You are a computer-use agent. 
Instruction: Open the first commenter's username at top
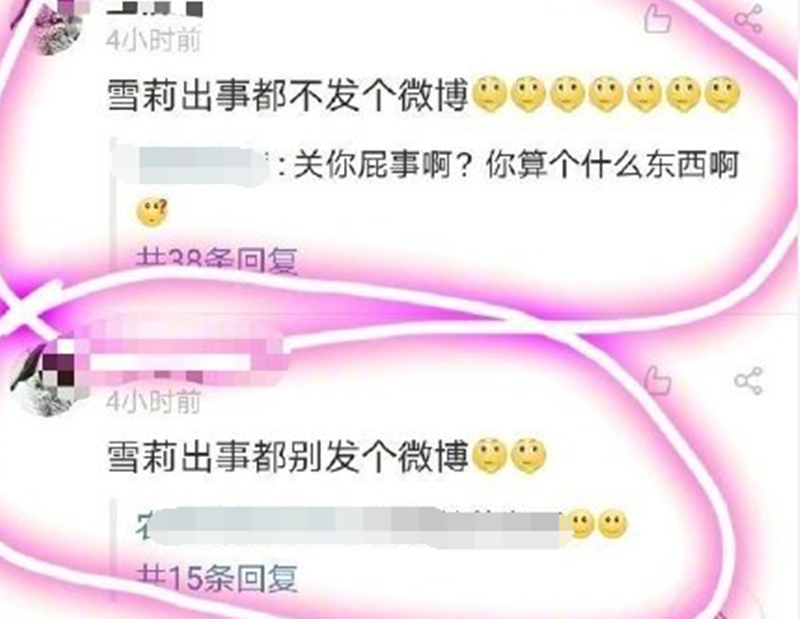point(155,8)
